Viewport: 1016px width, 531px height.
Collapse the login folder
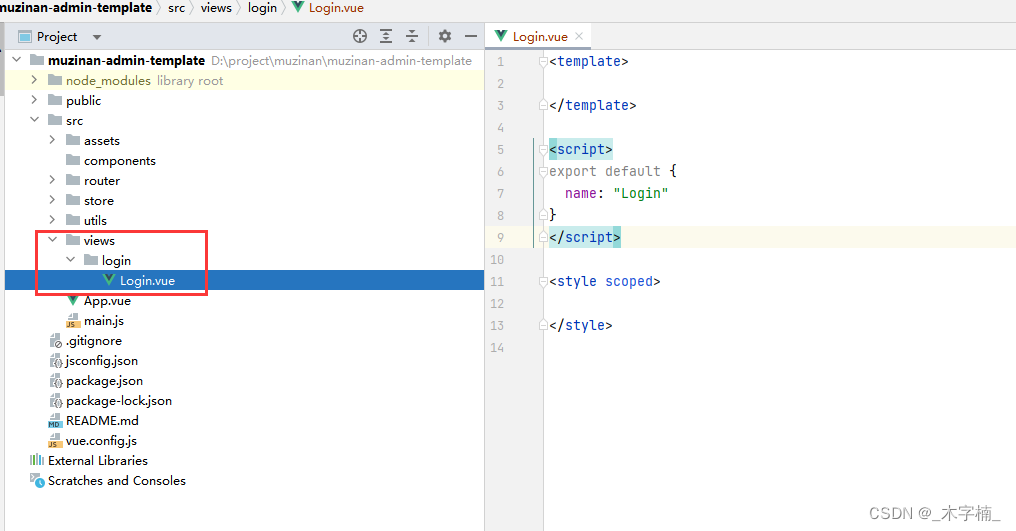(71, 260)
